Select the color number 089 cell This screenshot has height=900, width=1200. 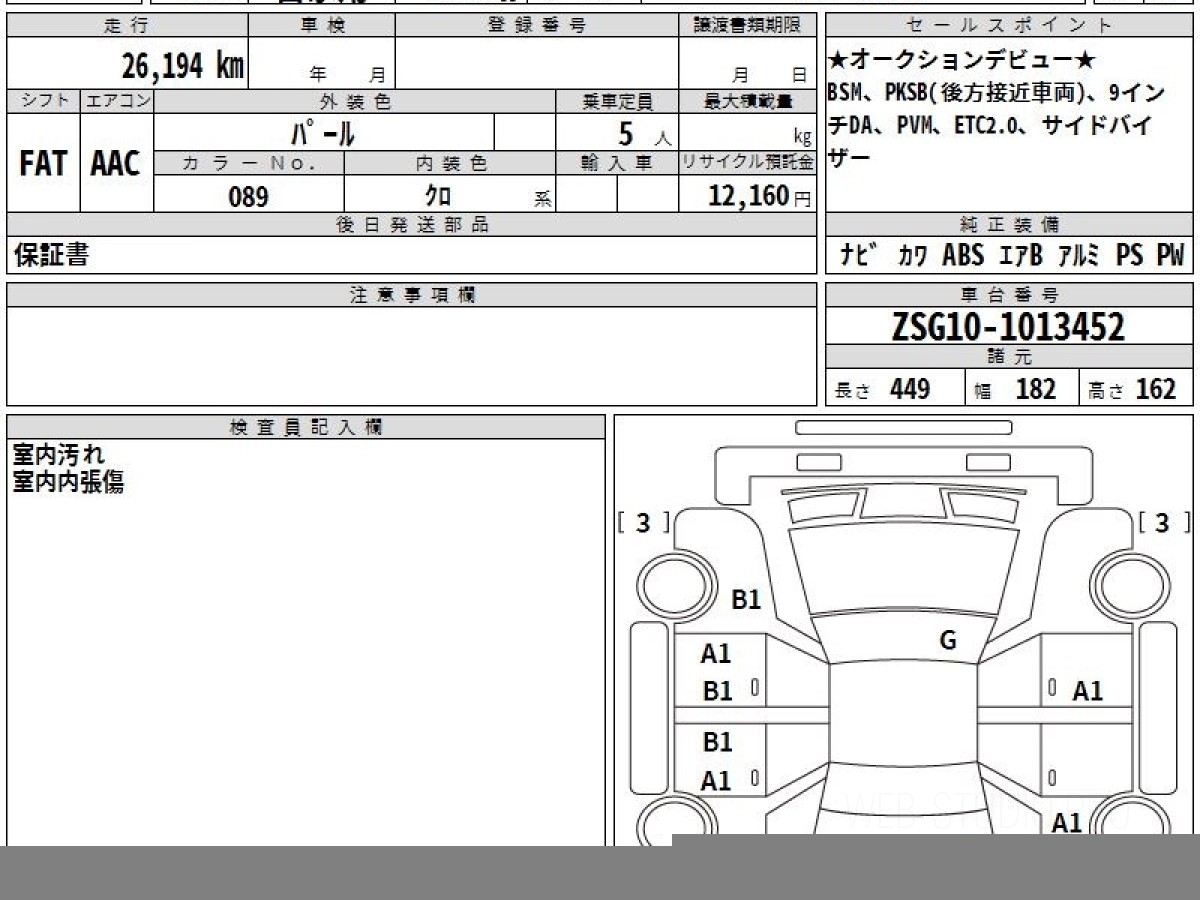[248, 197]
